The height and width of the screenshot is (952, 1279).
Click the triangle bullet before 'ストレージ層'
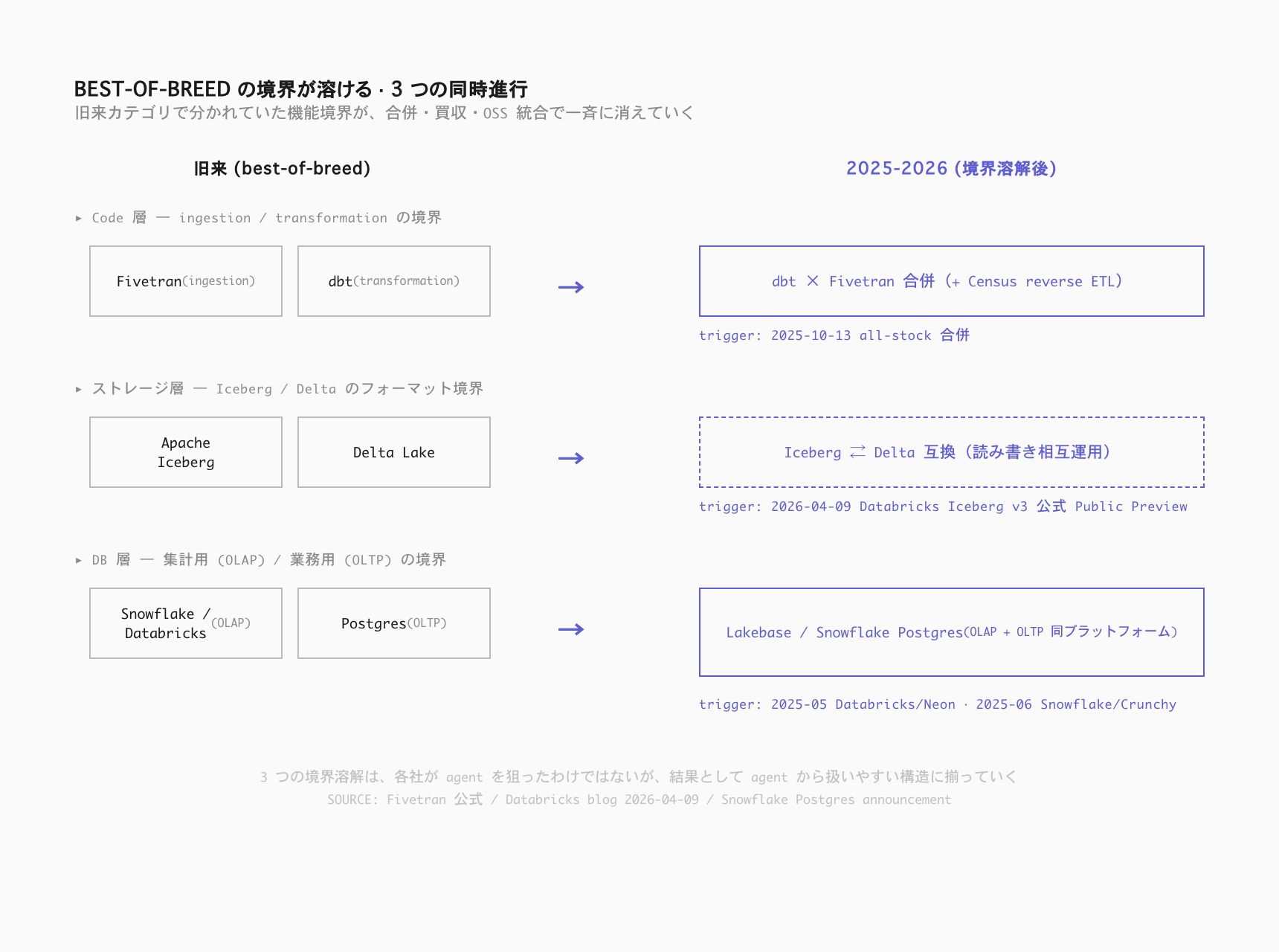pyautogui.click(x=78, y=389)
